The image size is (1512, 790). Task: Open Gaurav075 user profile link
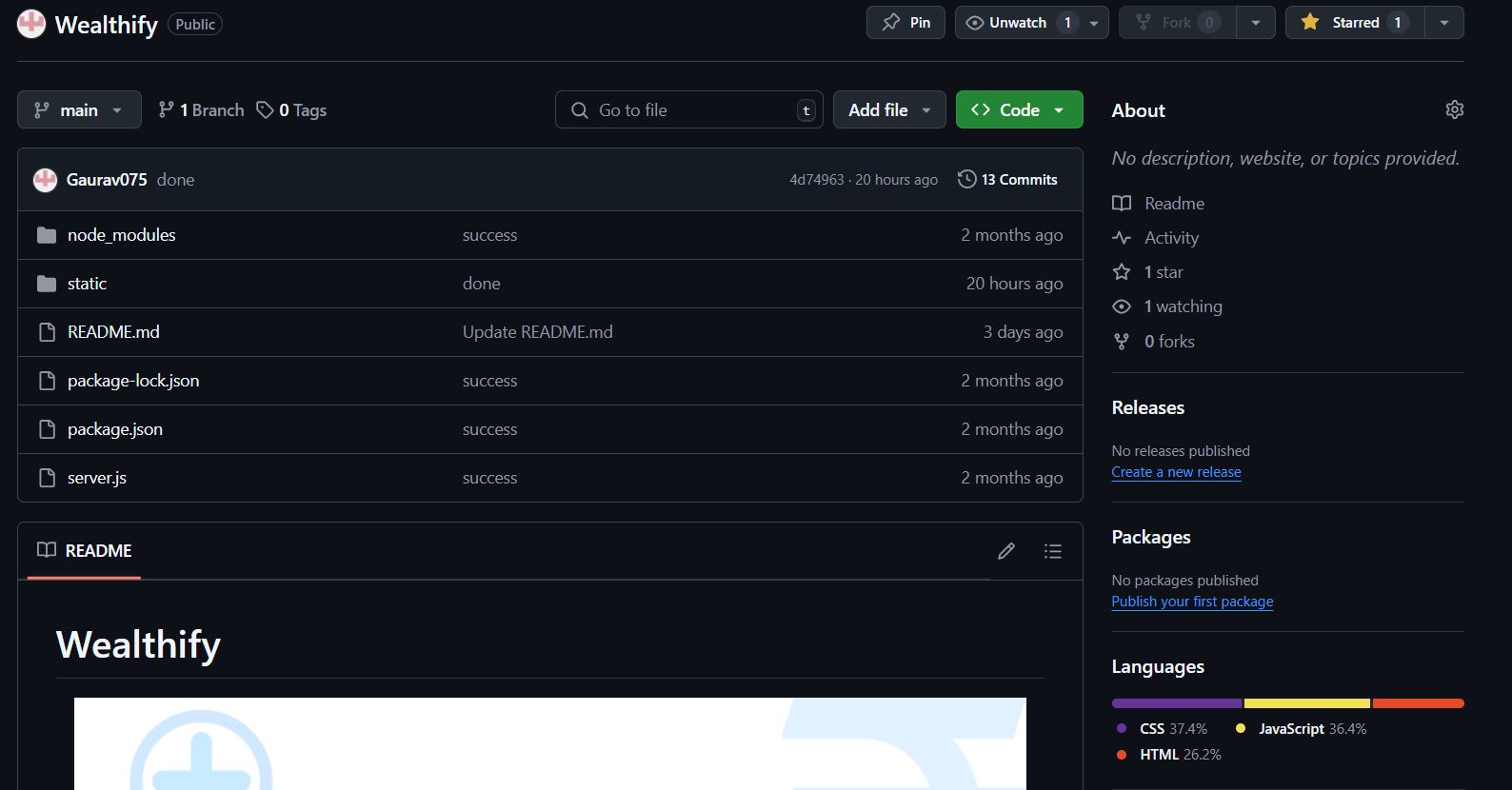pyautogui.click(x=107, y=179)
